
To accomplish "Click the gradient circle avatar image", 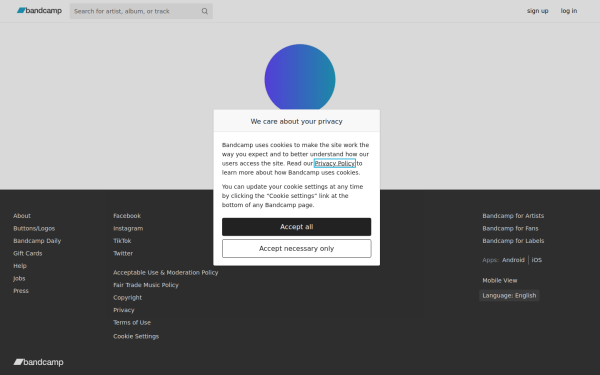I will pos(300,79).
